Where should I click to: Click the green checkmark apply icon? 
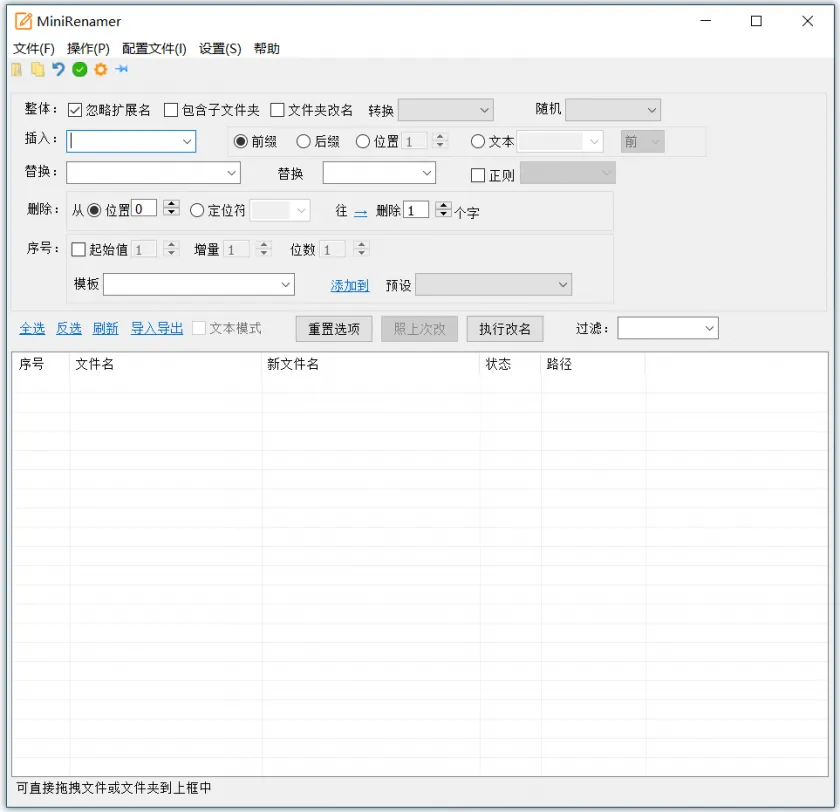coord(80,70)
